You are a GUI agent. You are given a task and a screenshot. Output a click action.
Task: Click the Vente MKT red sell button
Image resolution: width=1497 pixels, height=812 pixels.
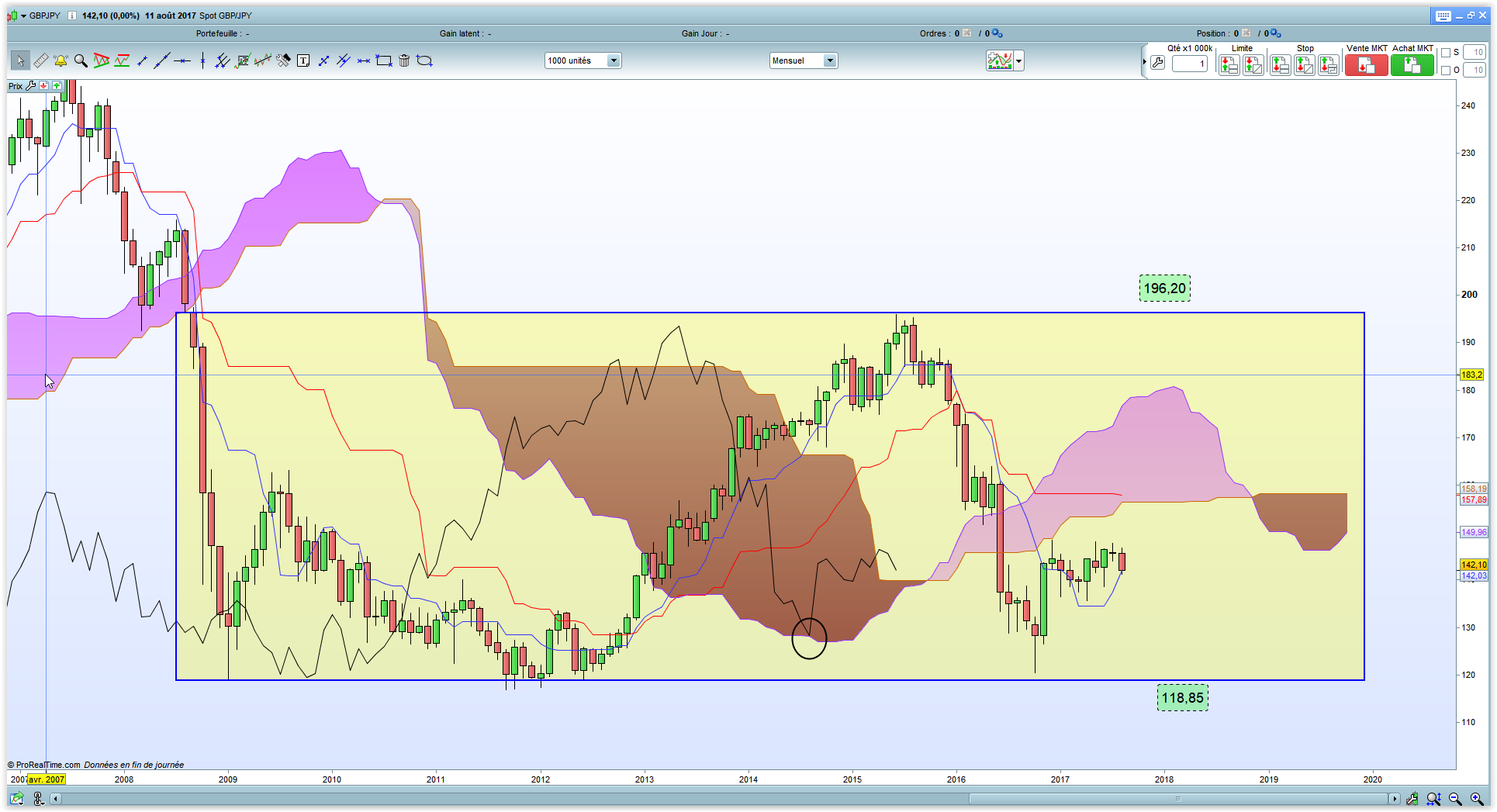tap(1366, 65)
